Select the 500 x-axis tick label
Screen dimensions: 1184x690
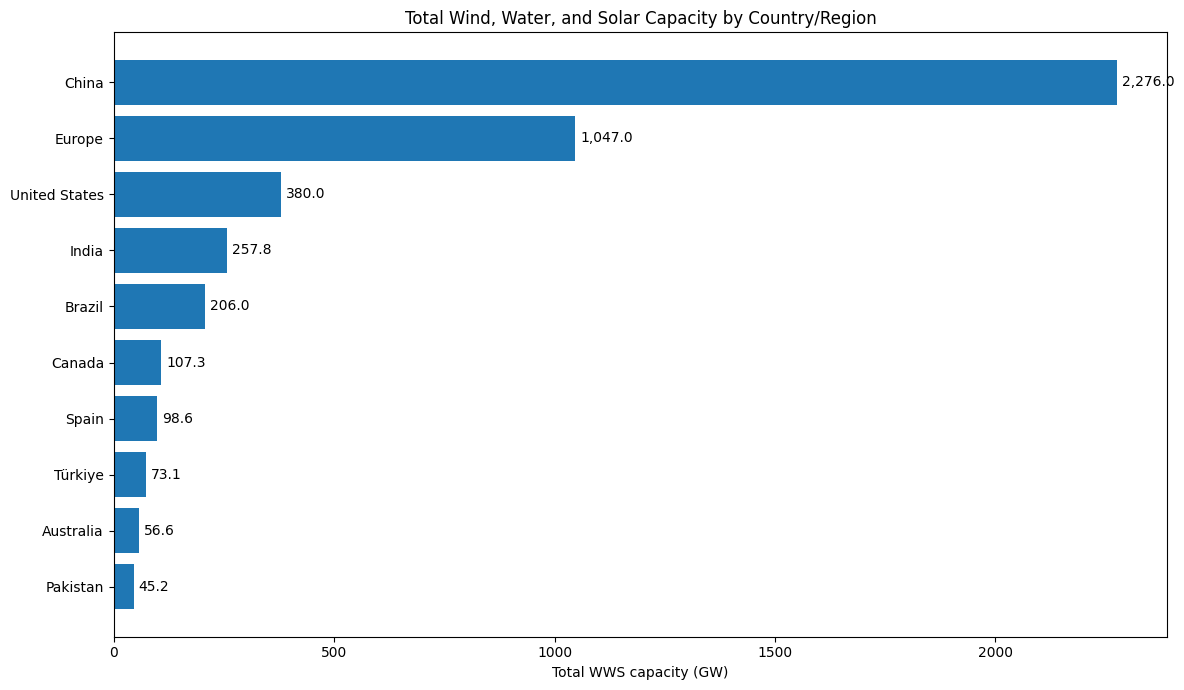(334, 651)
